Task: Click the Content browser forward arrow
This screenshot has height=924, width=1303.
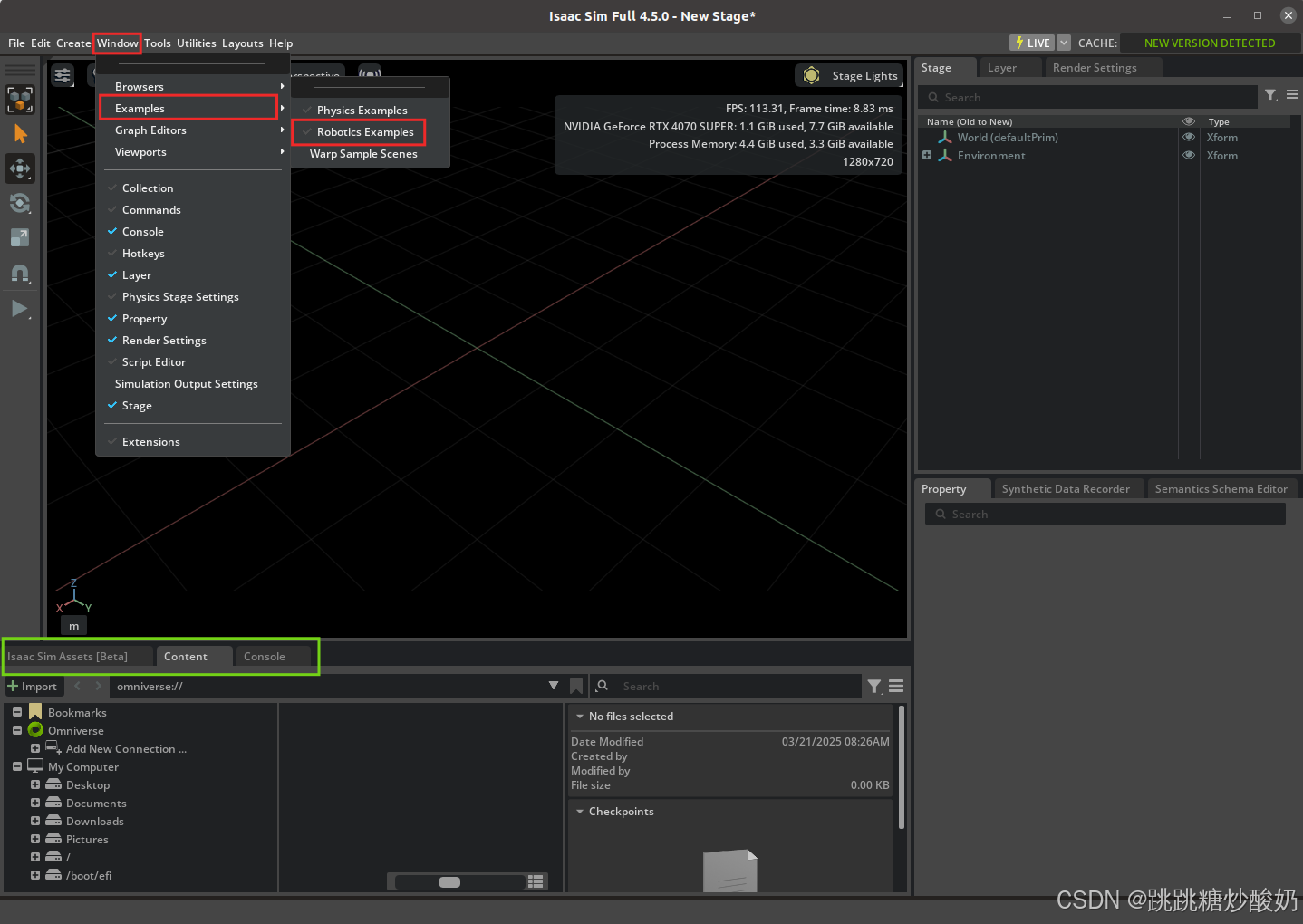Action: [x=98, y=686]
